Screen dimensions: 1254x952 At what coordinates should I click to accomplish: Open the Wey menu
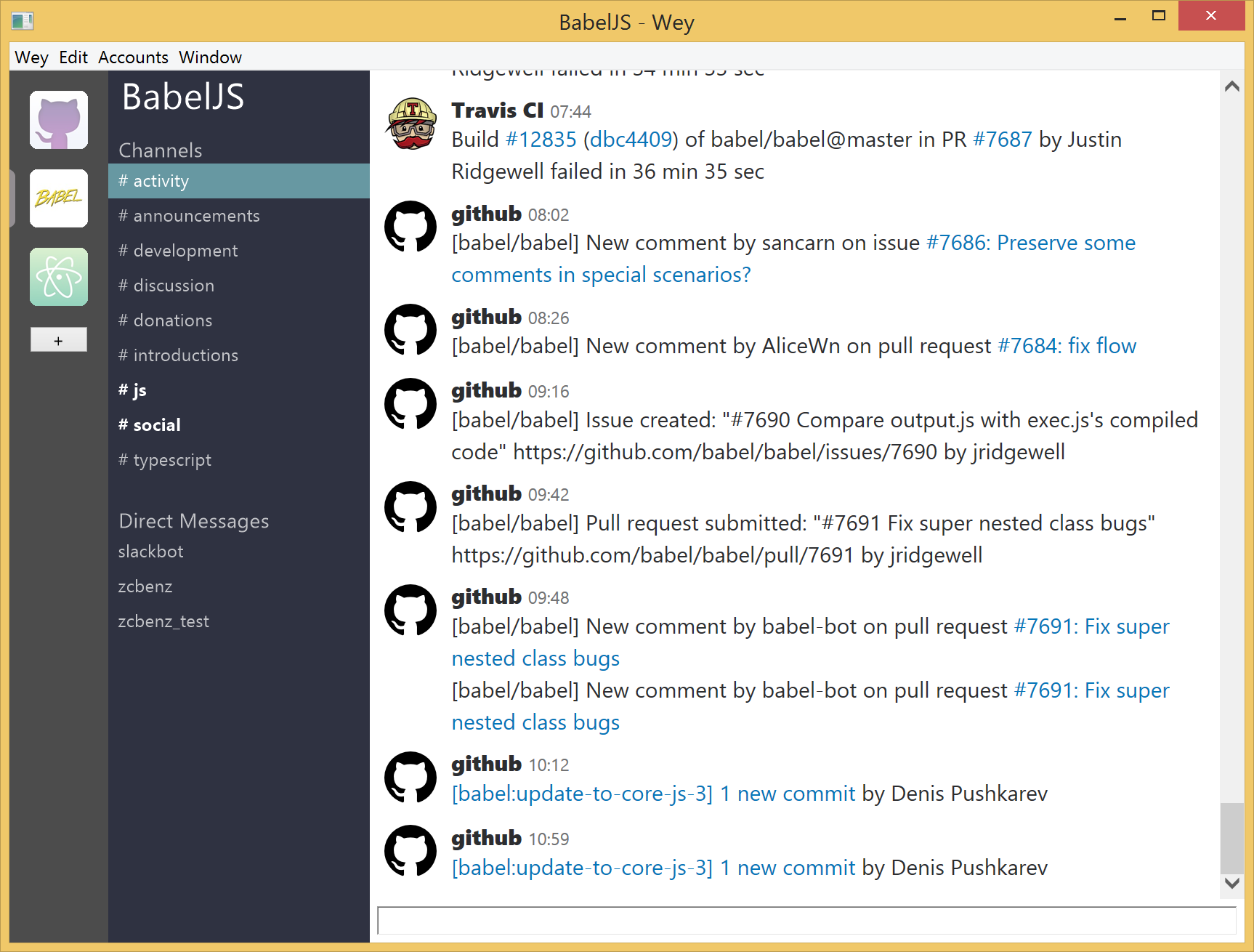coord(31,57)
